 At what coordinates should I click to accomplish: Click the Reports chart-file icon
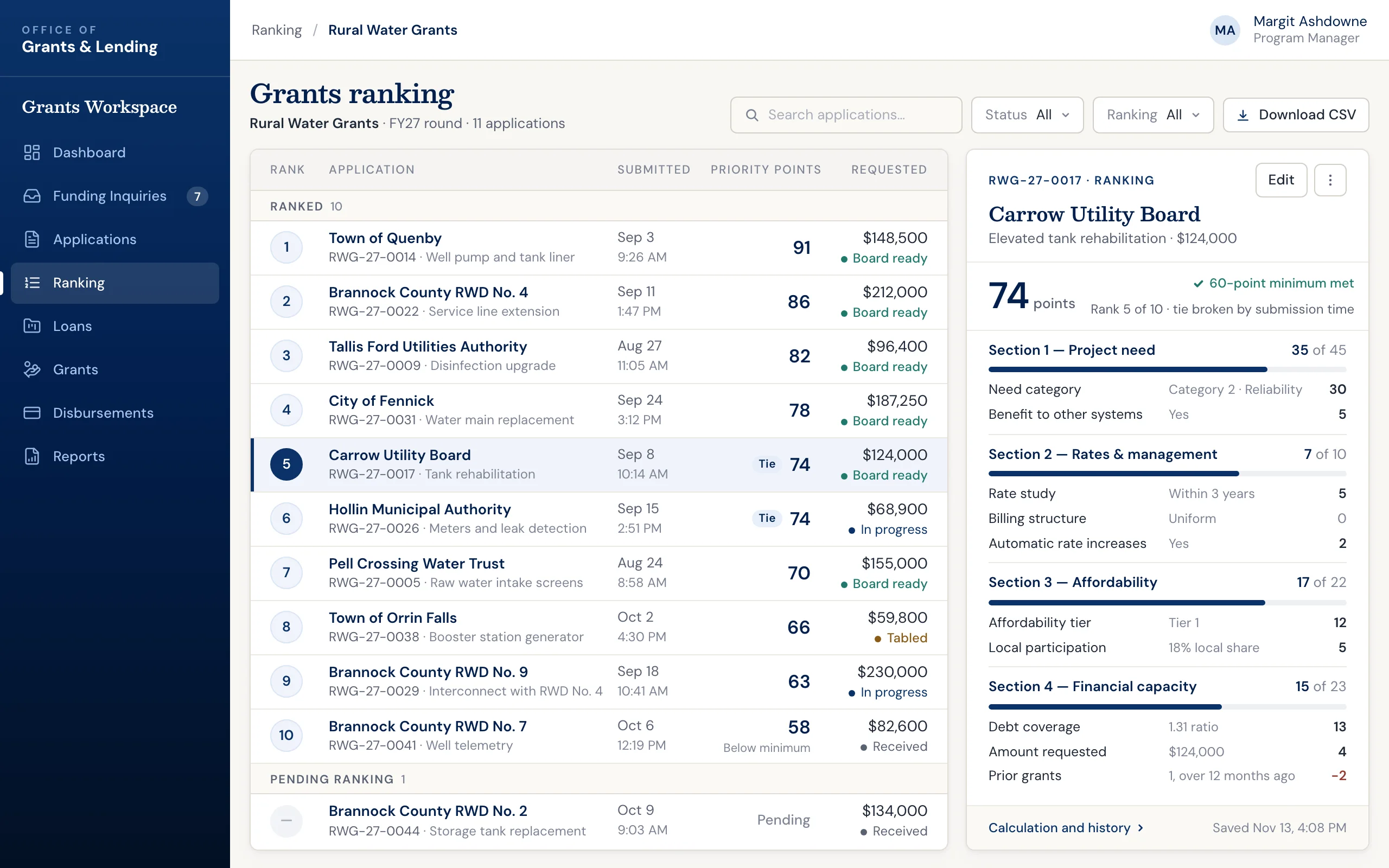click(x=31, y=456)
